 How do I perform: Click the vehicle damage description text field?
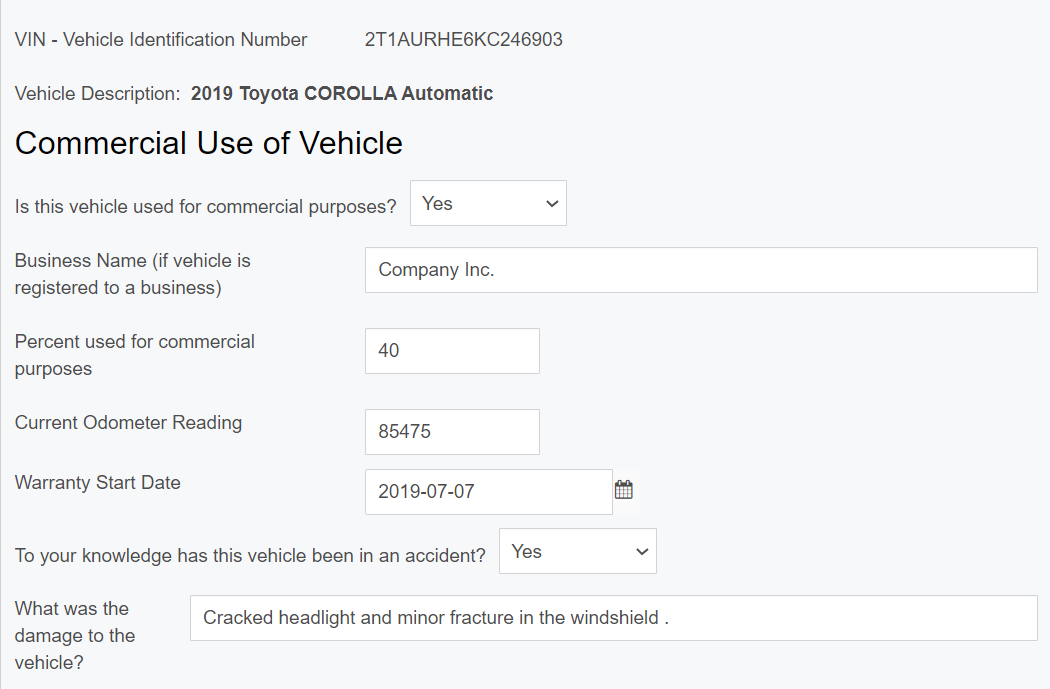(613, 618)
